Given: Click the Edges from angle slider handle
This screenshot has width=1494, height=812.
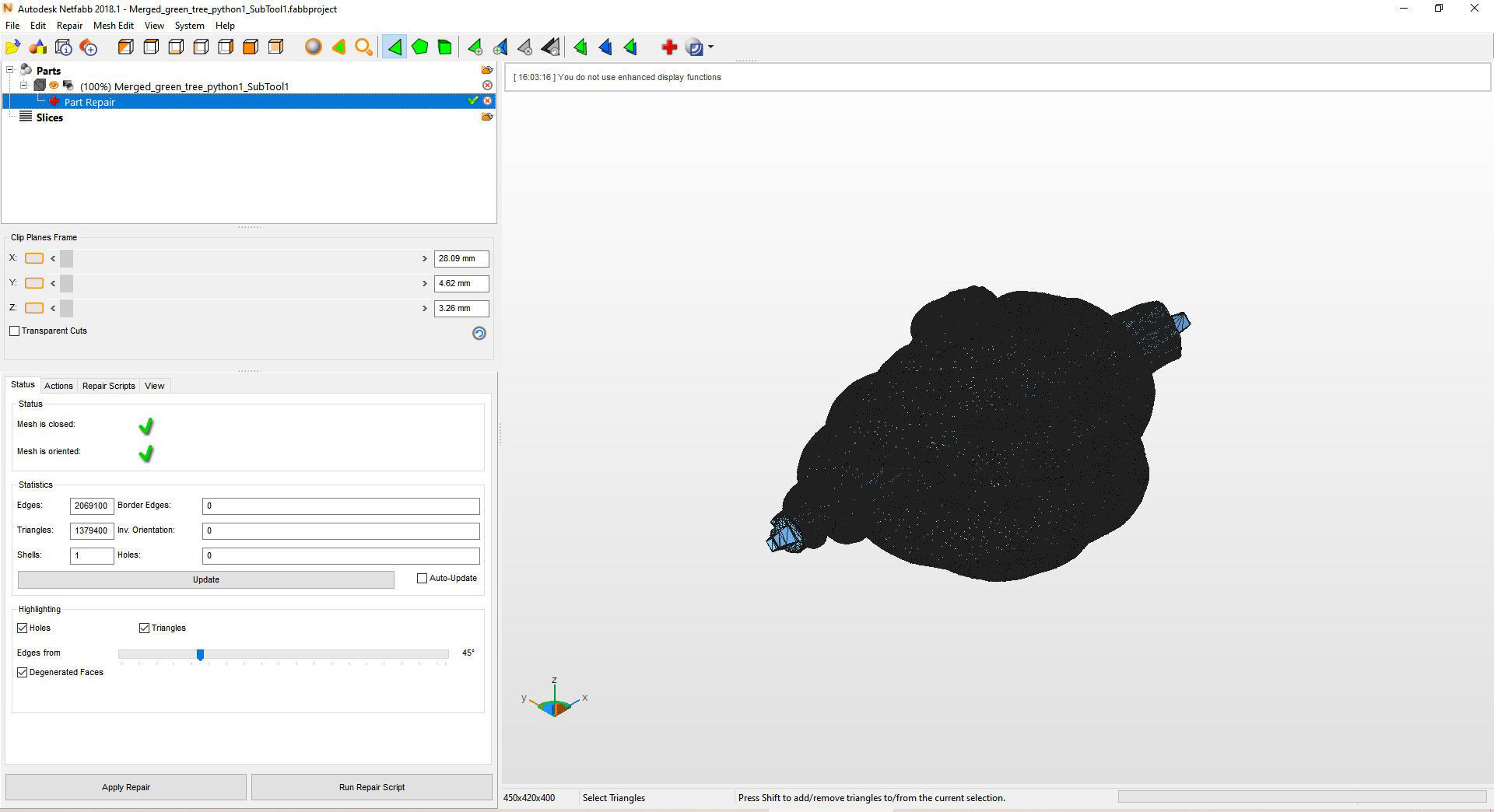Looking at the screenshot, I should click(x=200, y=655).
